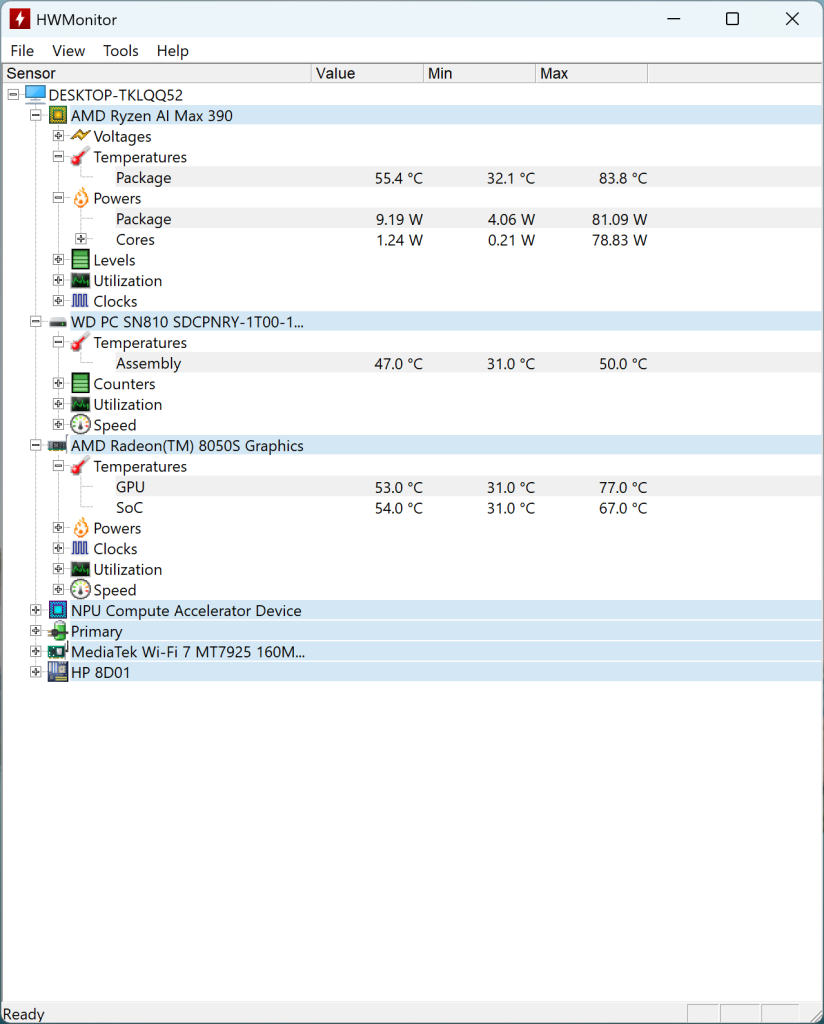Screen dimensions: 824x1024
Task: Click the WD PC SN810 drive icon
Action: pyautogui.click(x=58, y=322)
